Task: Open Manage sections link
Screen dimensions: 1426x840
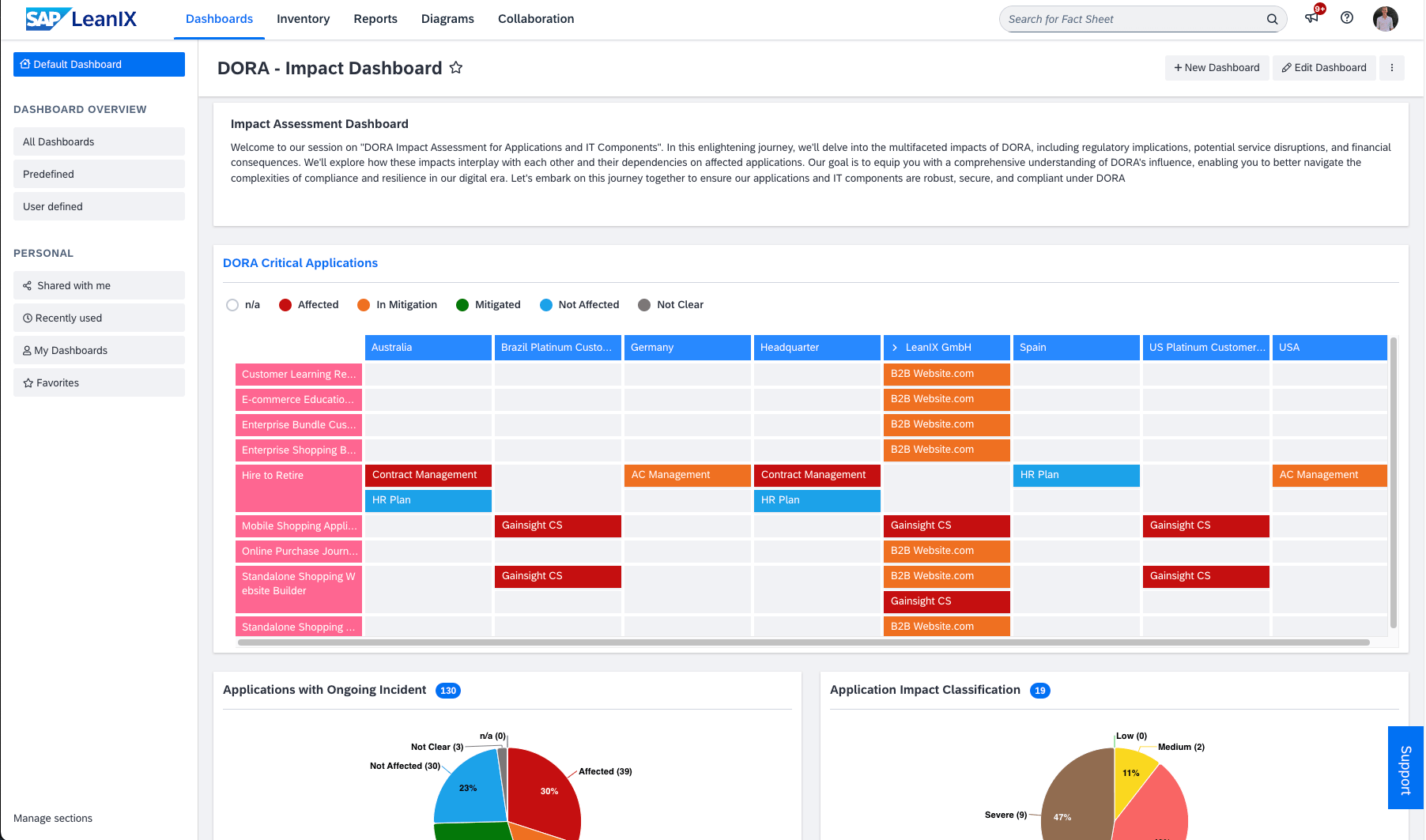Action: [53, 818]
